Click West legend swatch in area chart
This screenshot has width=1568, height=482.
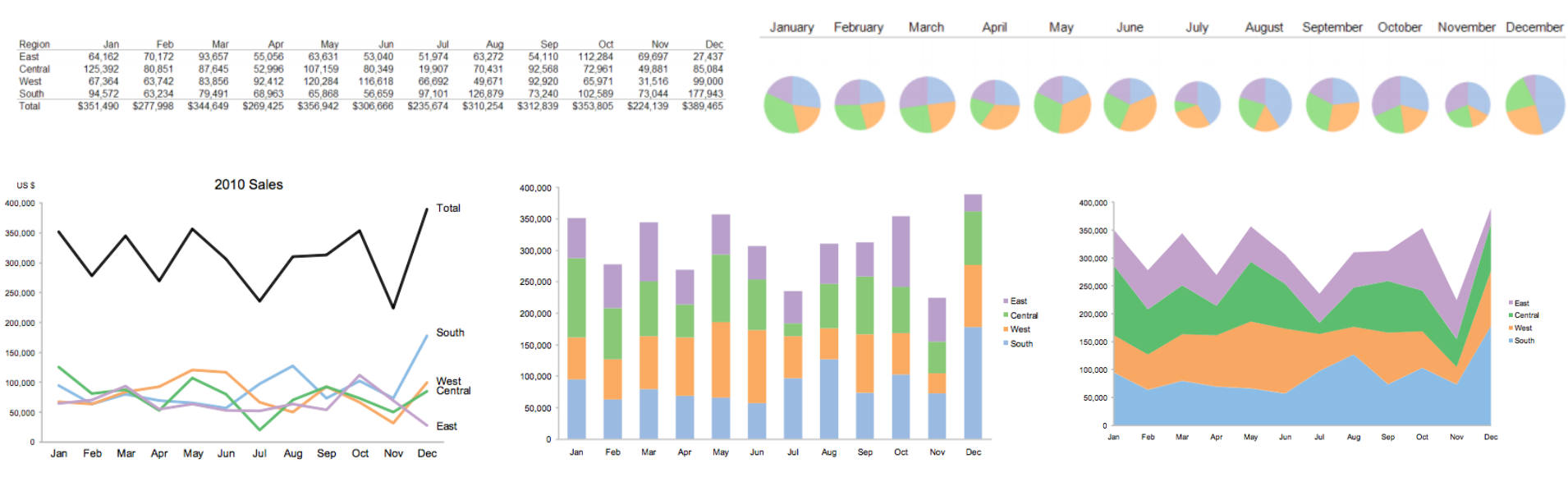1511,328
